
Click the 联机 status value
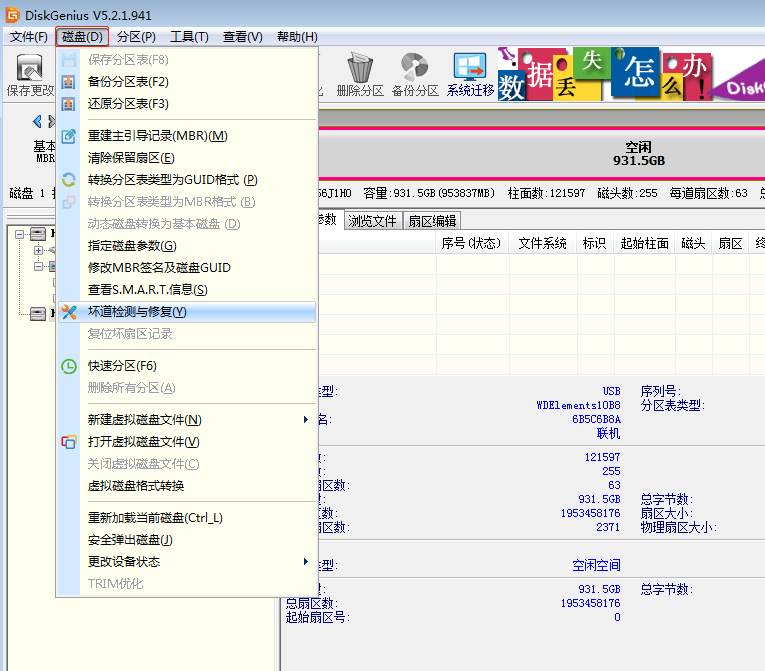(x=608, y=433)
